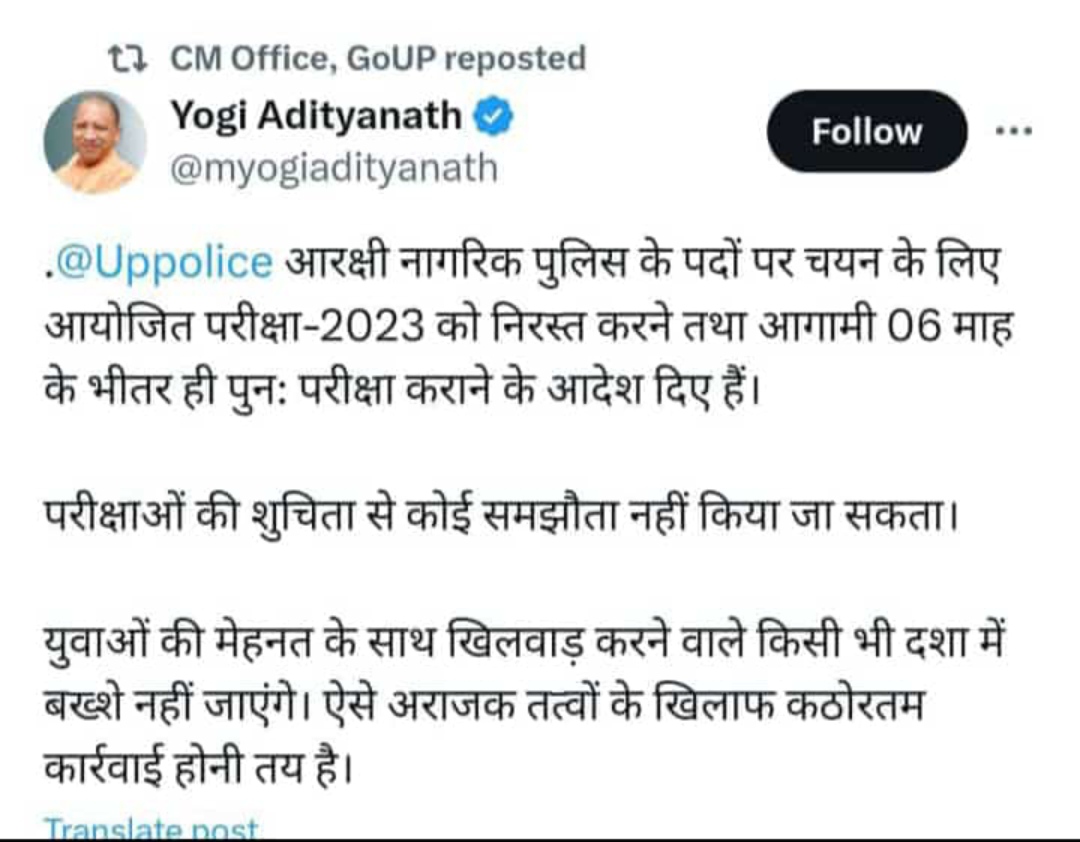Click the word 'reposted' in the header
The width and height of the screenshot is (1080, 842).
[514, 60]
